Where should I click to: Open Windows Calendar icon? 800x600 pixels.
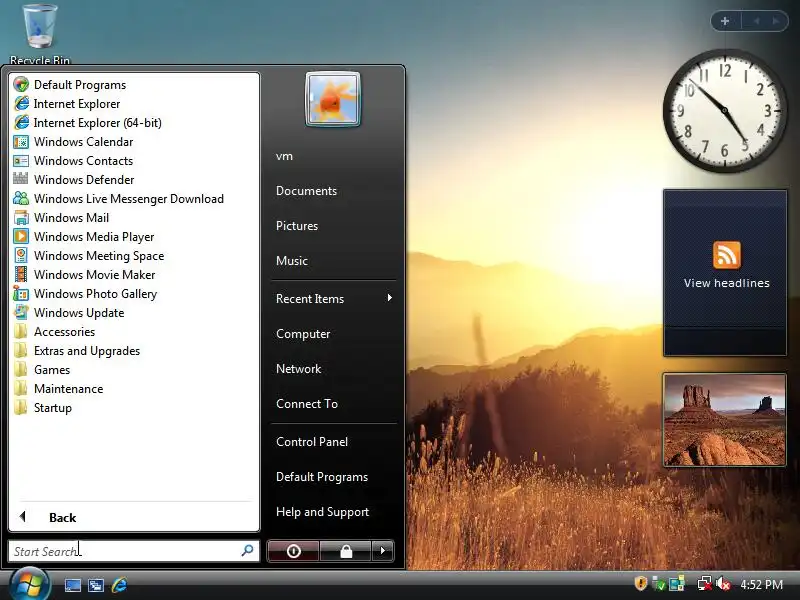tap(21, 142)
